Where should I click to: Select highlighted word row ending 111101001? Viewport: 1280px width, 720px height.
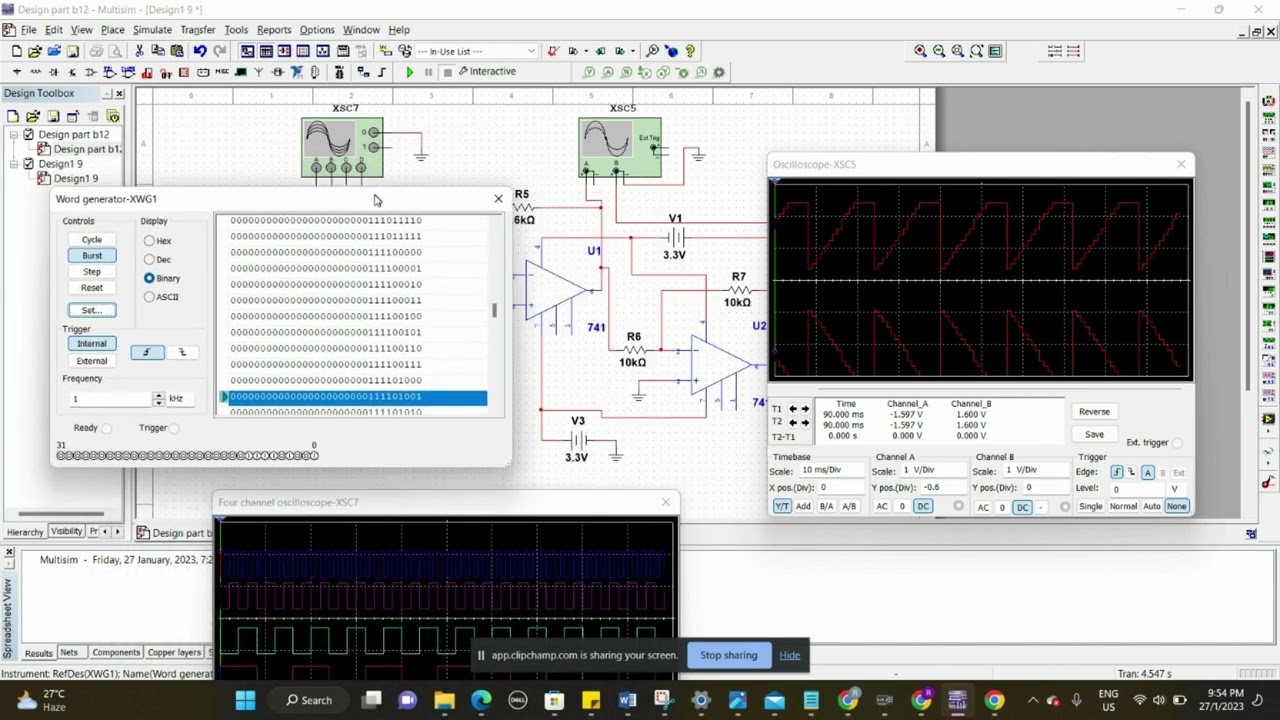(358, 397)
